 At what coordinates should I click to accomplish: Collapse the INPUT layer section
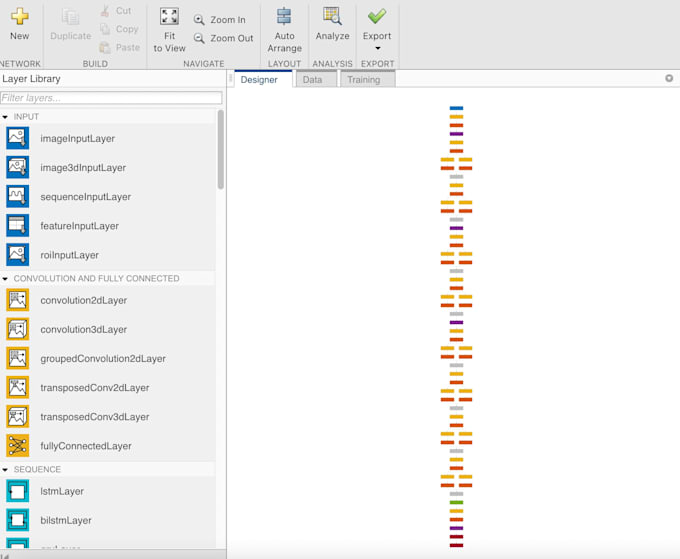(6, 117)
